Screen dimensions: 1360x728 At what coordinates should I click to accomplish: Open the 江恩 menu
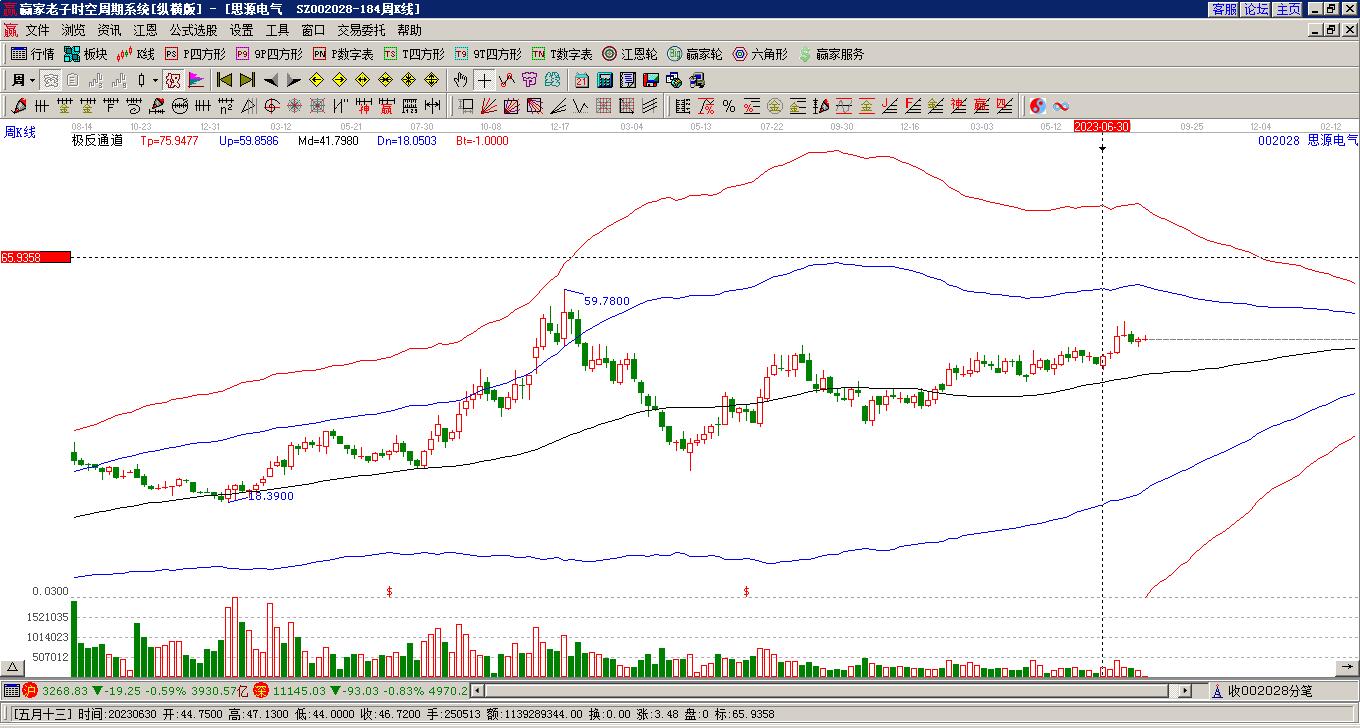145,31
